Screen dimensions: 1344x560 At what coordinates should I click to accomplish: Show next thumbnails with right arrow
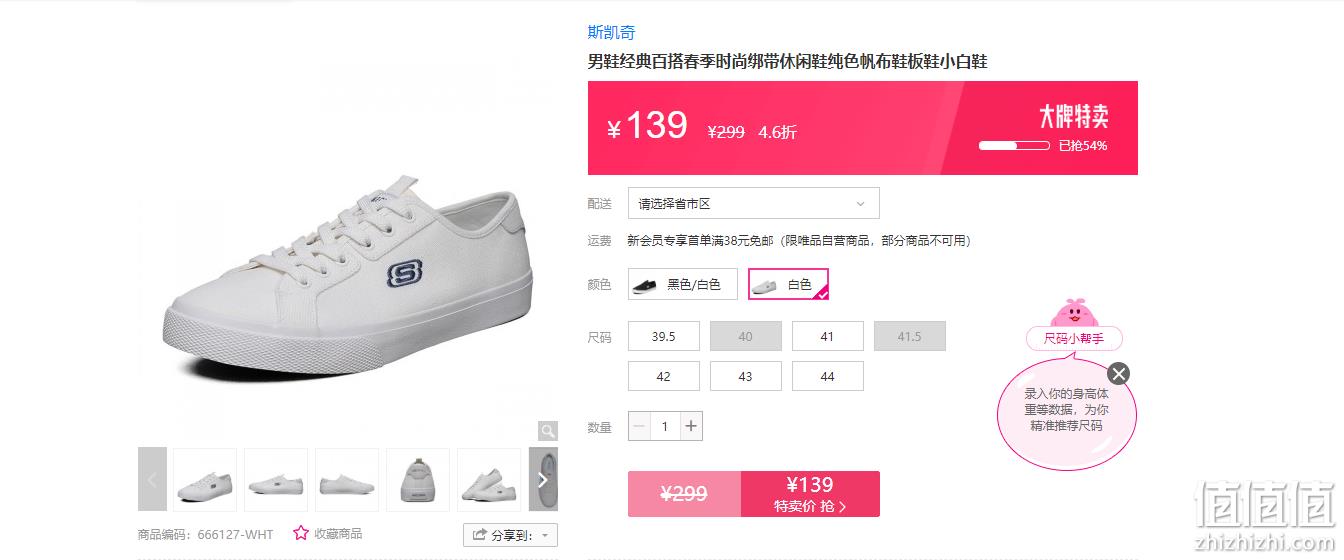coord(543,479)
